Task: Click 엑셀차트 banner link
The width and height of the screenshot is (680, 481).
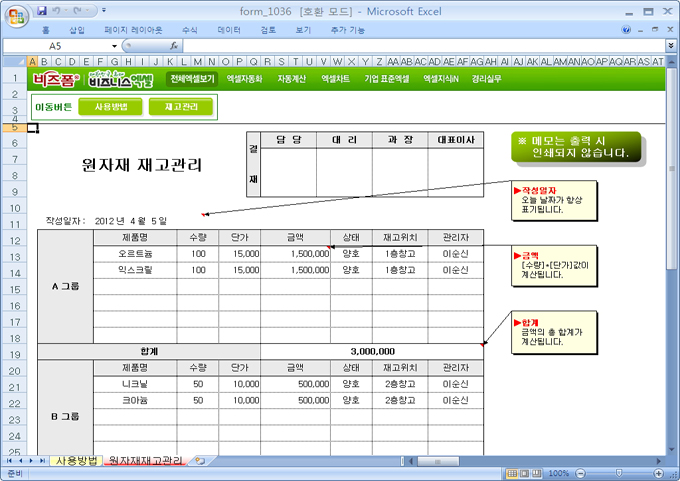Action: (335, 79)
